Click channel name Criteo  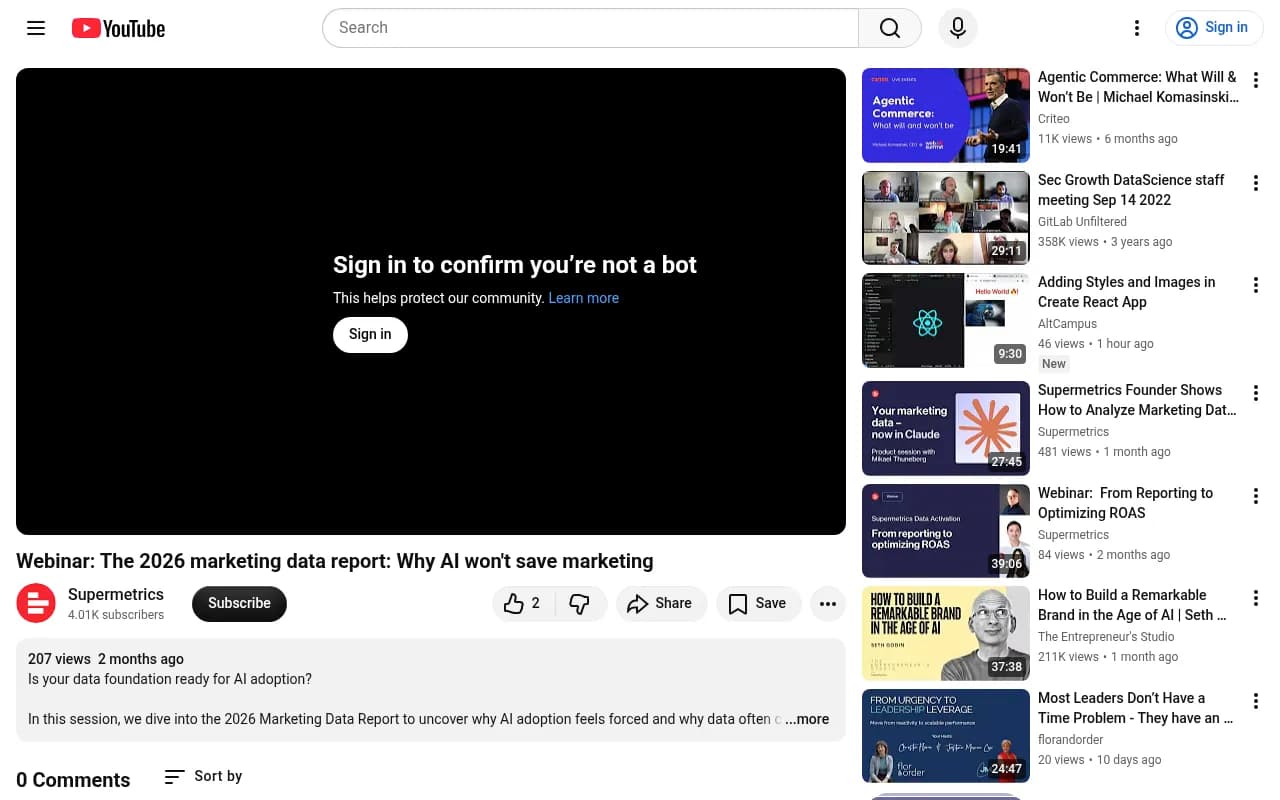(x=1054, y=119)
